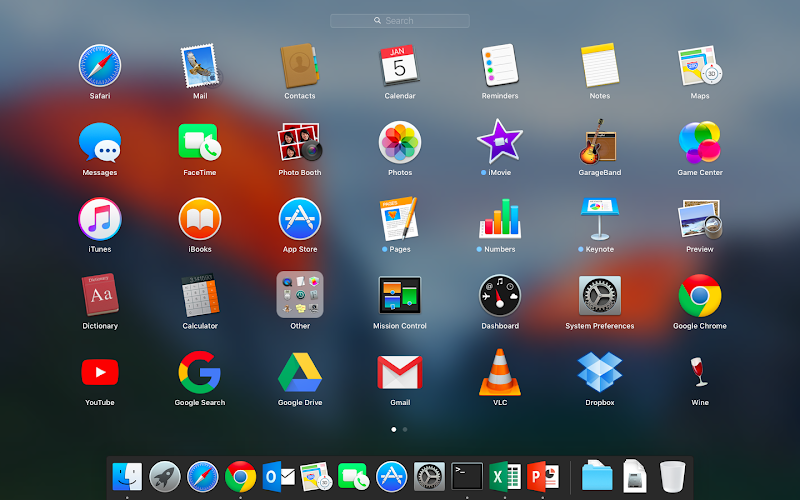This screenshot has height=500, width=800.
Task: Open Game Center
Action: click(x=699, y=142)
